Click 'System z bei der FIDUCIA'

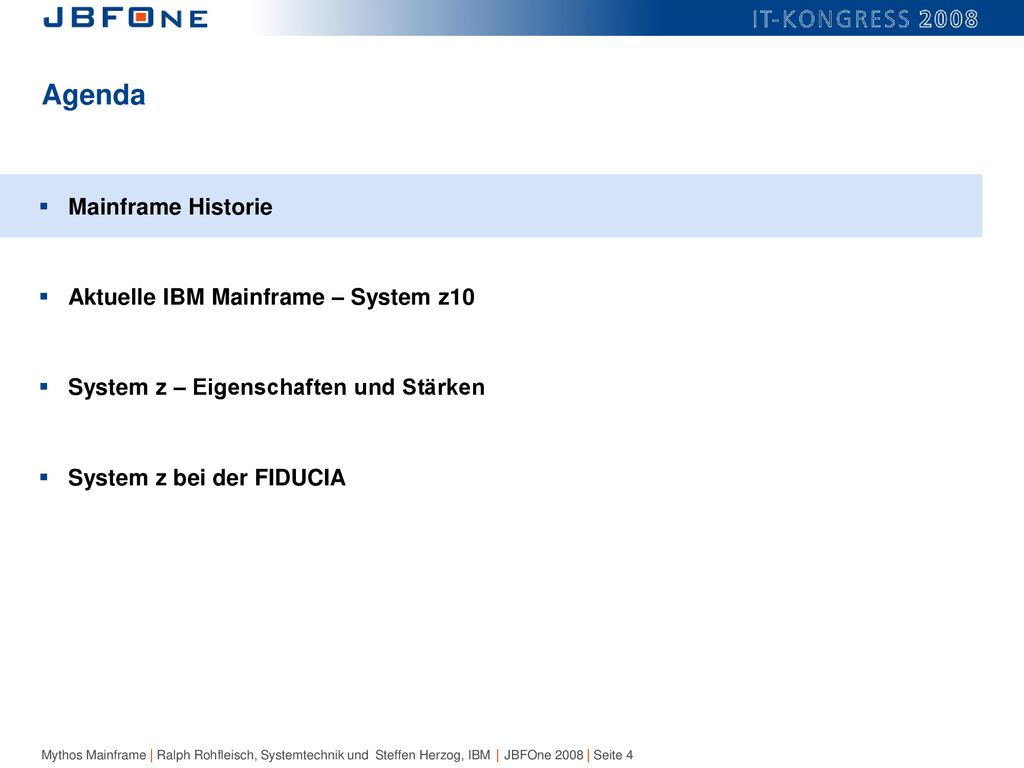coord(206,477)
